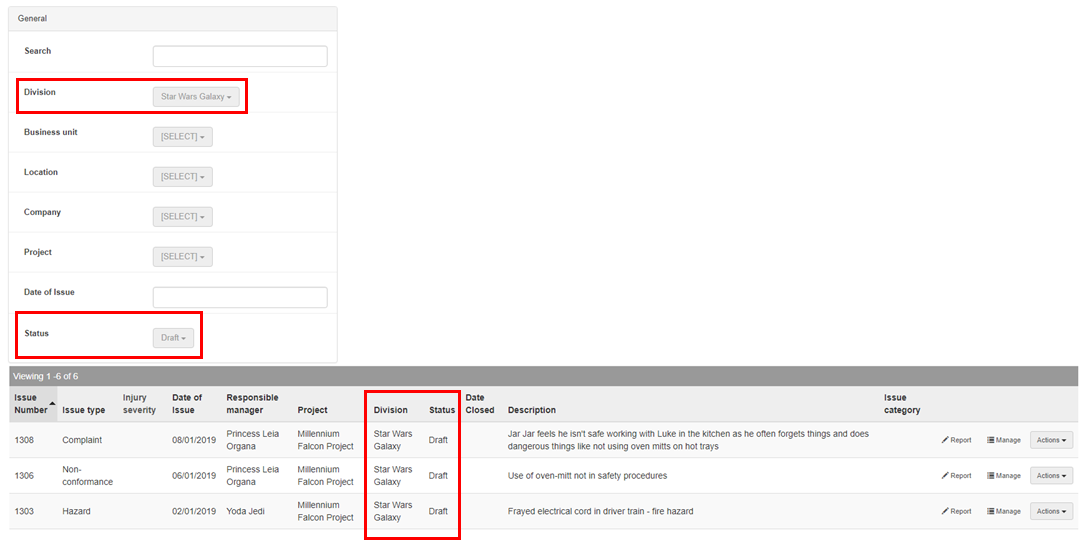
Task: Expand the Status Draft dropdown
Action: (173, 338)
